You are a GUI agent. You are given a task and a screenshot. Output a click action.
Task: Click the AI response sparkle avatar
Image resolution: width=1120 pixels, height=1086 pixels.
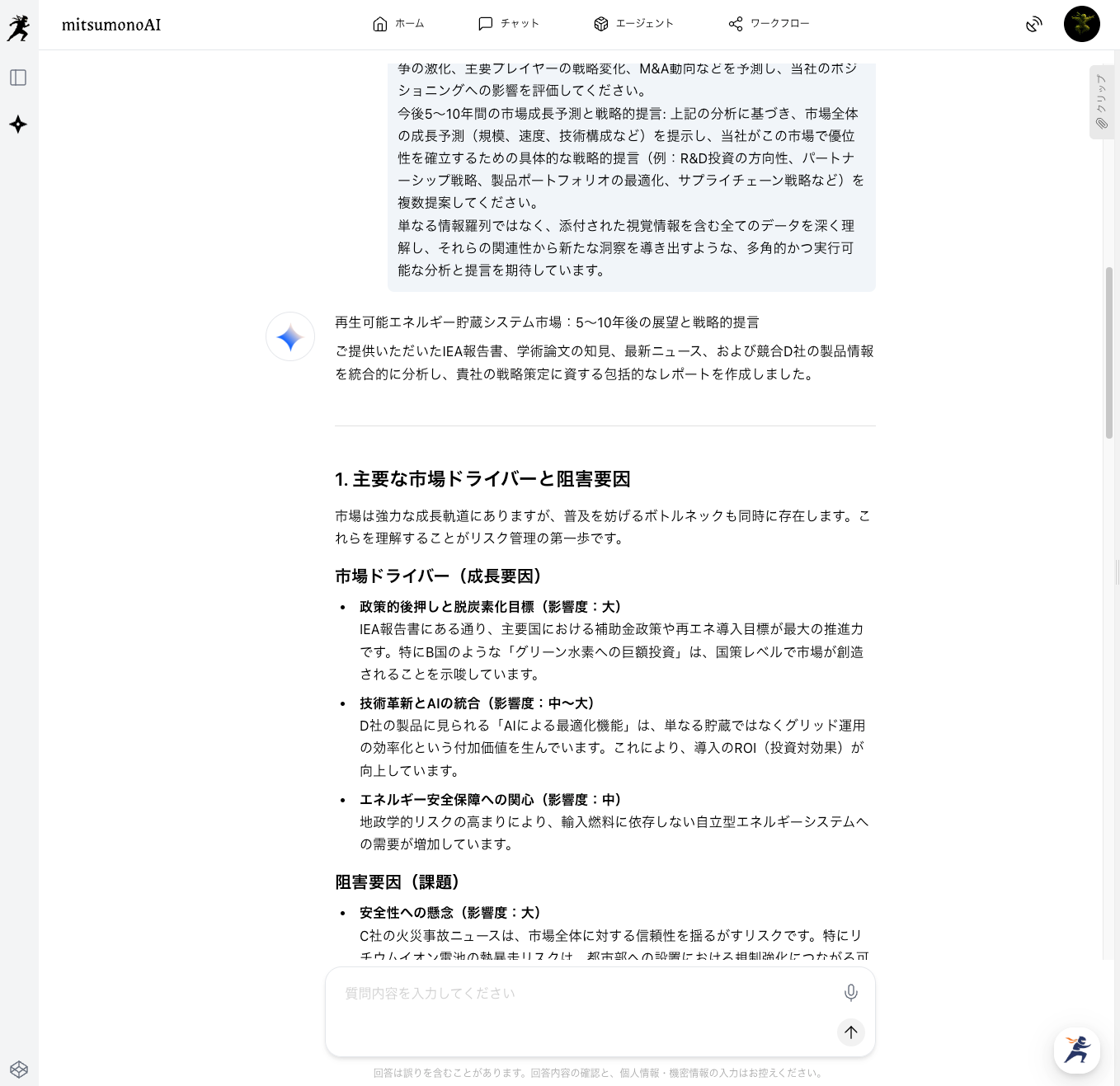coord(290,337)
